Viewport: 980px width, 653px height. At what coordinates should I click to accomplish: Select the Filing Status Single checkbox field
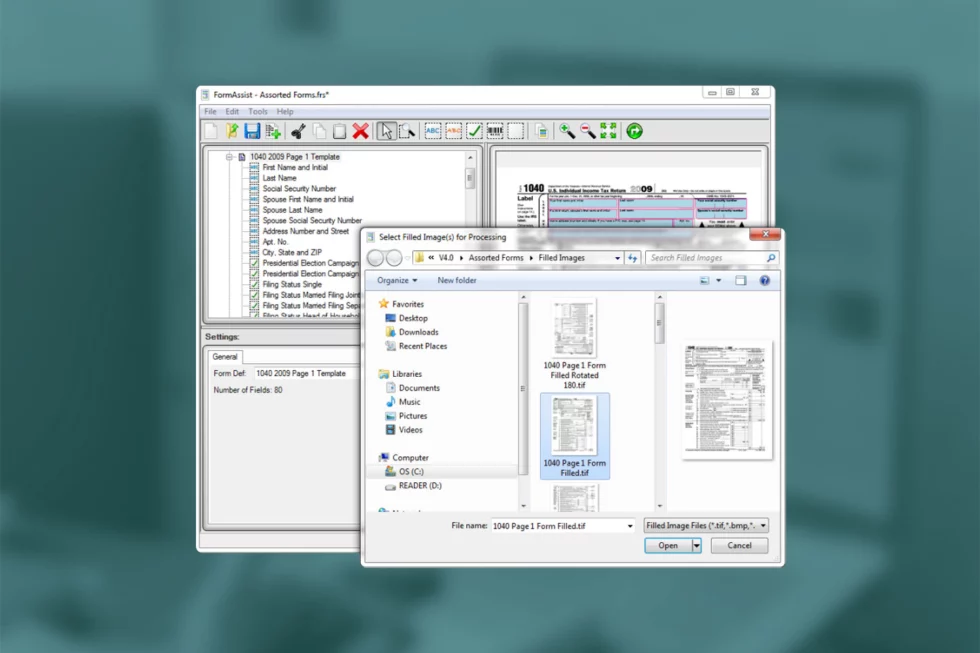tap(292, 285)
